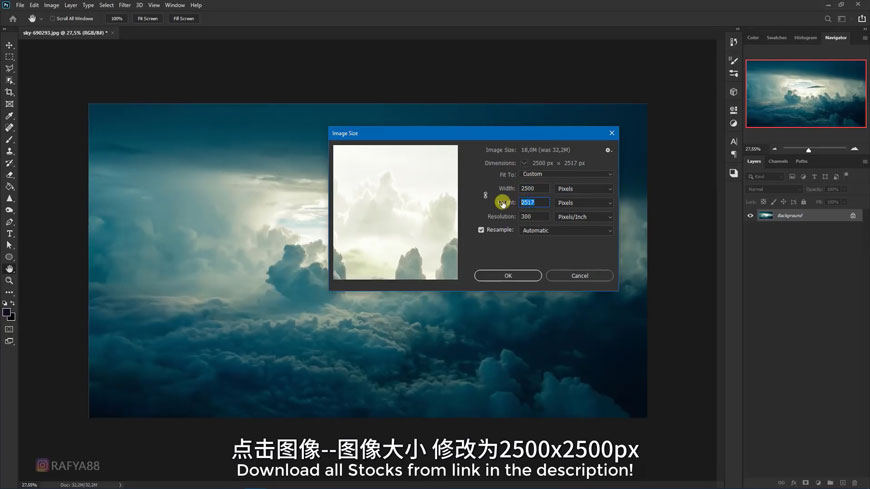
Task: Open the Resample method dropdown showing Automatic
Action: (566, 230)
